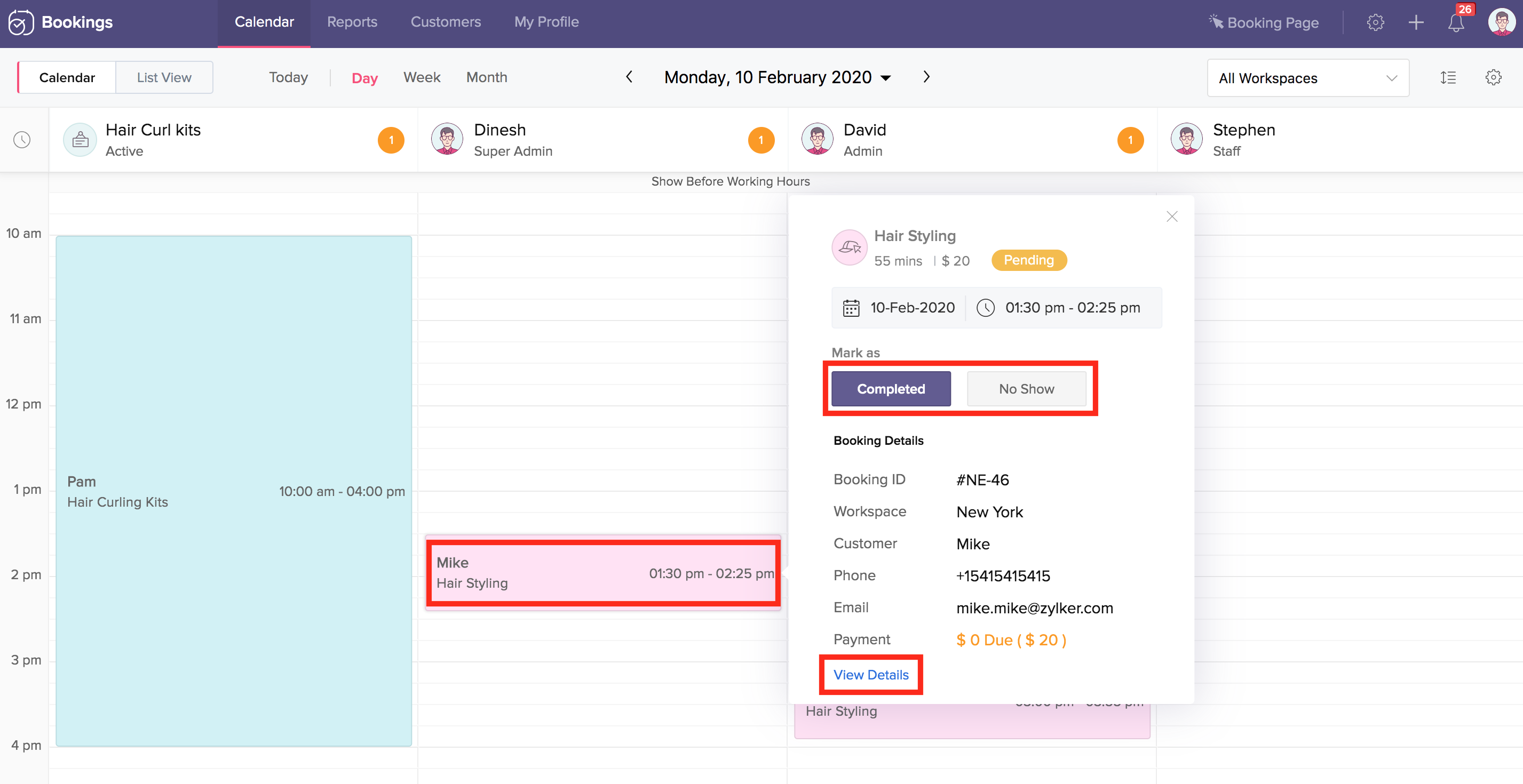Image resolution: width=1523 pixels, height=784 pixels.
Task: Select the Calendar view toggle
Action: tap(67, 77)
